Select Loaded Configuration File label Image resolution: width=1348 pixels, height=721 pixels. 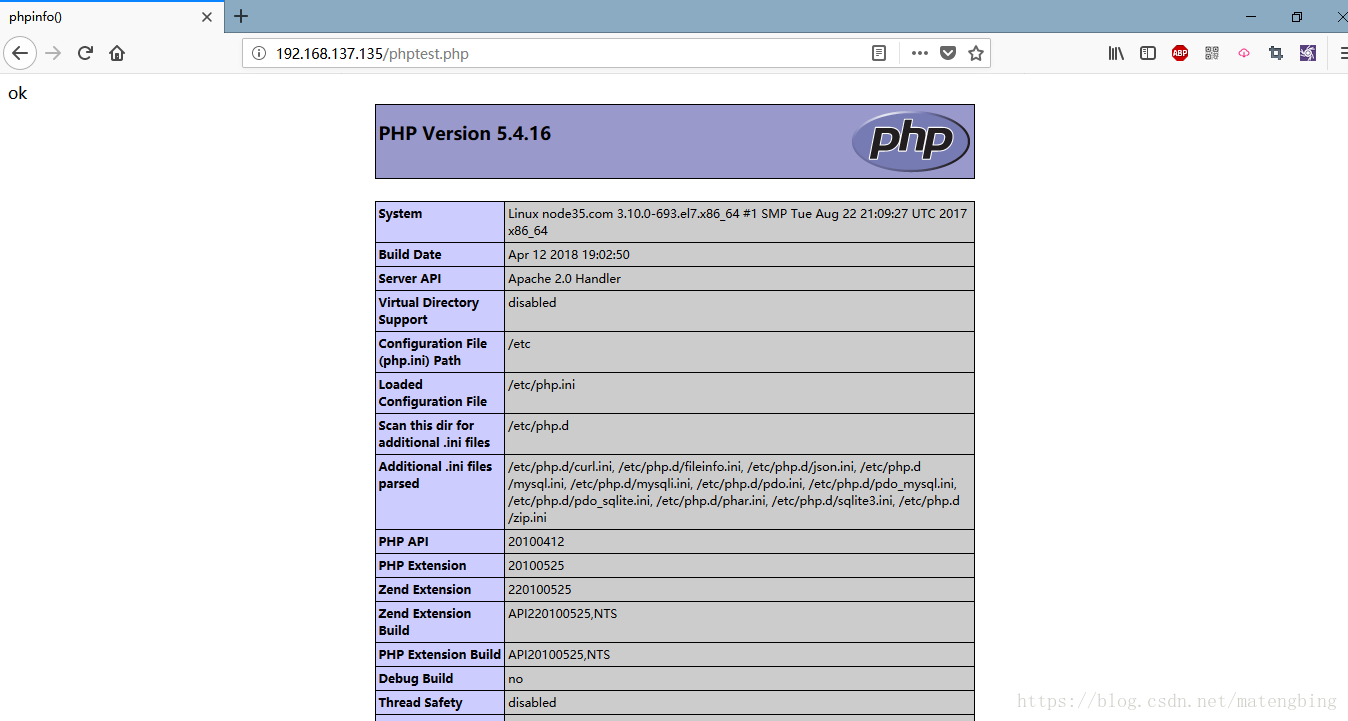click(x=433, y=393)
